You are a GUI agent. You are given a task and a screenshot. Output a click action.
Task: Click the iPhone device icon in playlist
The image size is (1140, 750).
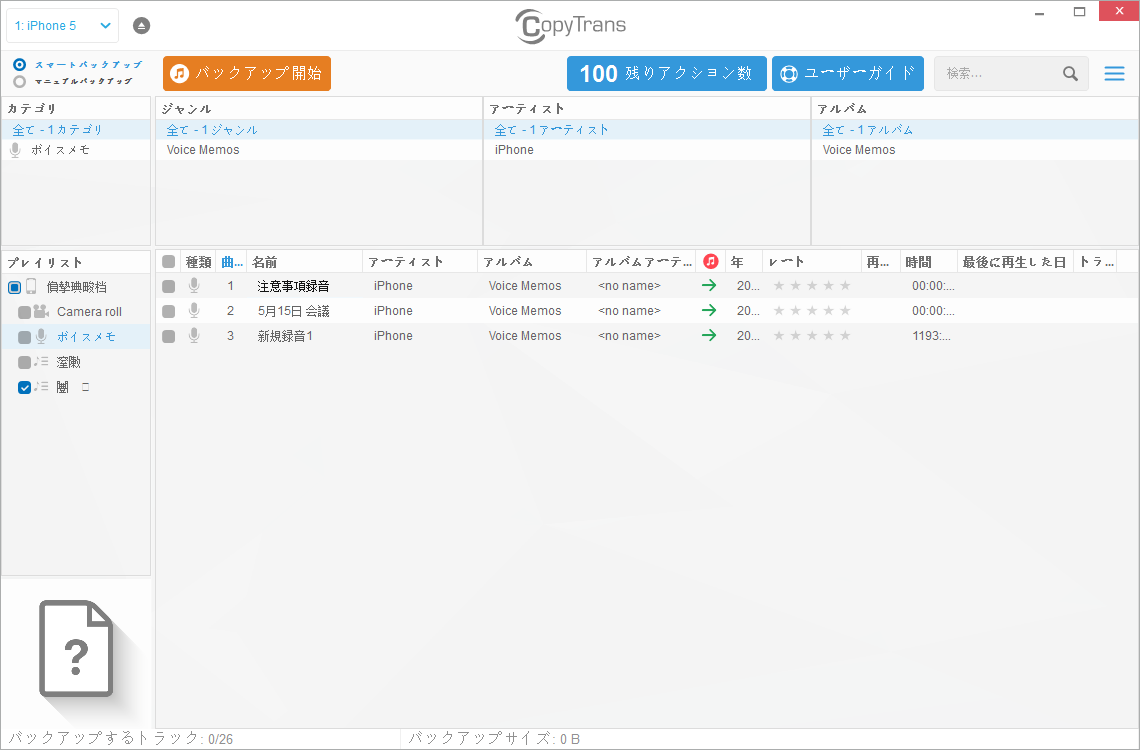(31, 286)
